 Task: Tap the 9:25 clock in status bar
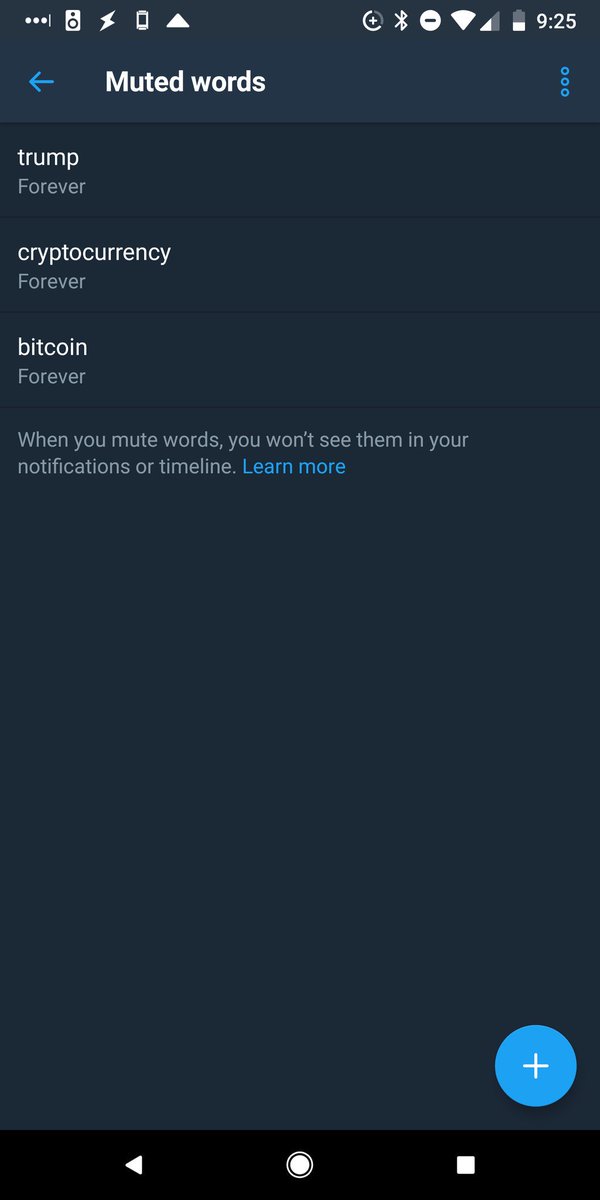(557, 20)
